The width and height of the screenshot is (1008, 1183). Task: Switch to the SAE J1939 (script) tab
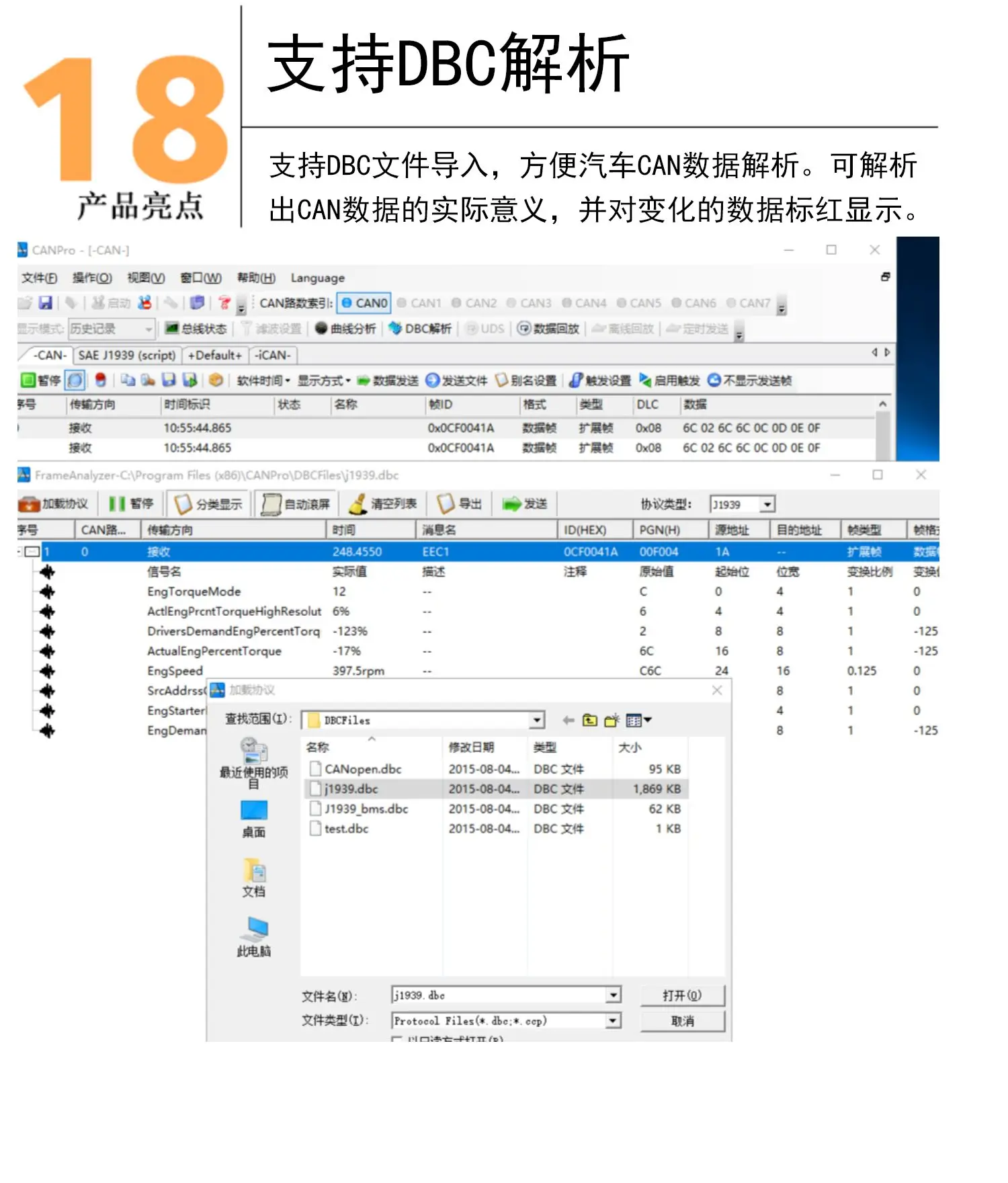[x=127, y=355]
